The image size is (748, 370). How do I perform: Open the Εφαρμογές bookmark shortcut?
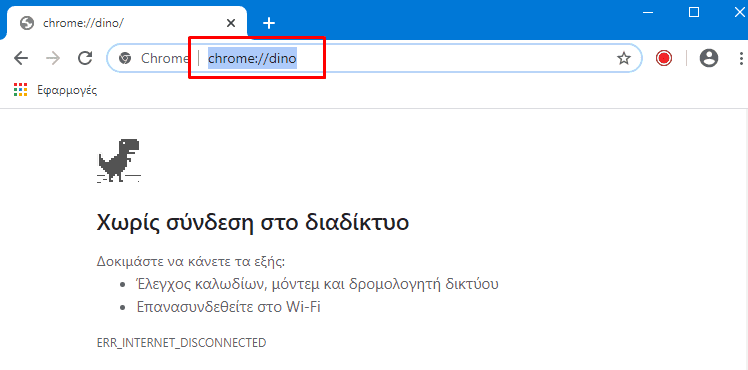(55, 90)
